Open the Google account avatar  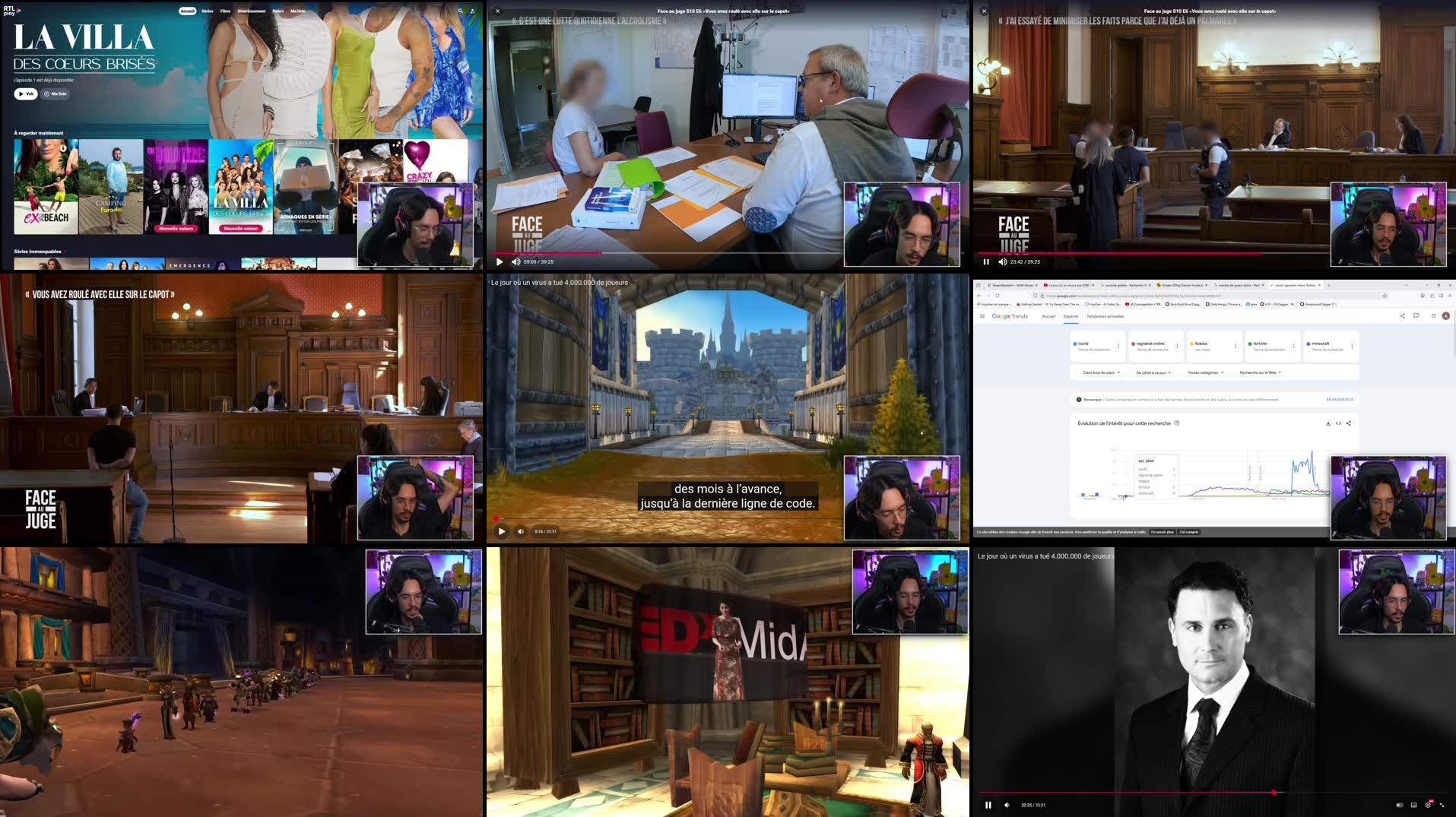[1446, 316]
